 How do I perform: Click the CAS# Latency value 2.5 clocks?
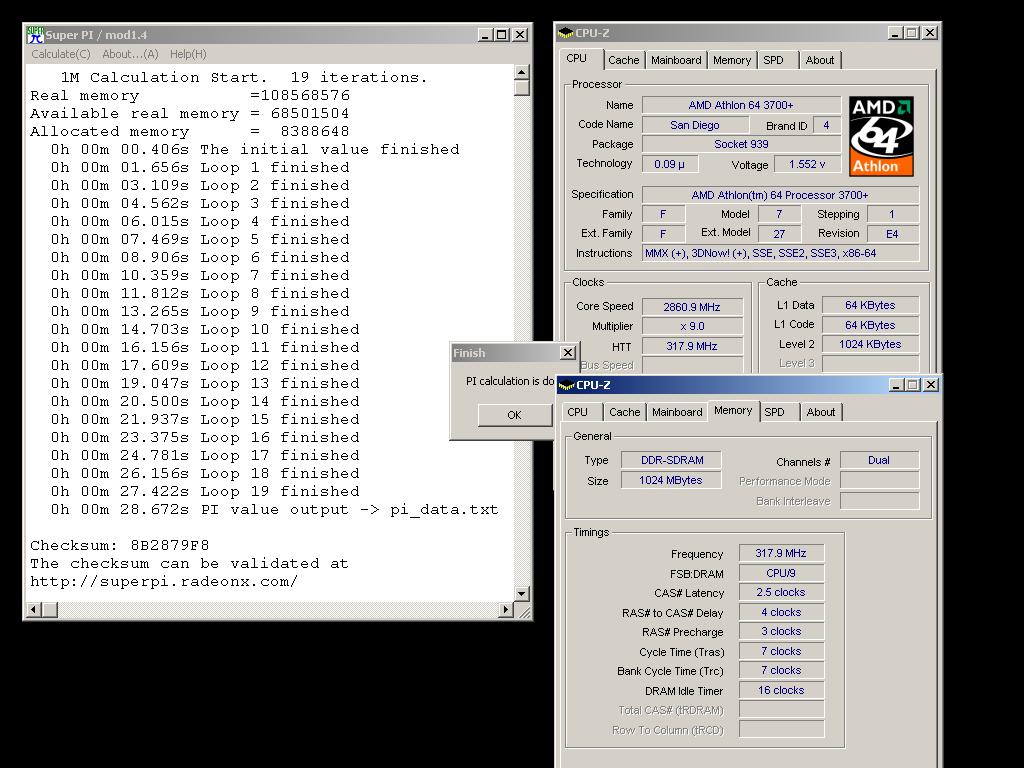tap(781, 592)
